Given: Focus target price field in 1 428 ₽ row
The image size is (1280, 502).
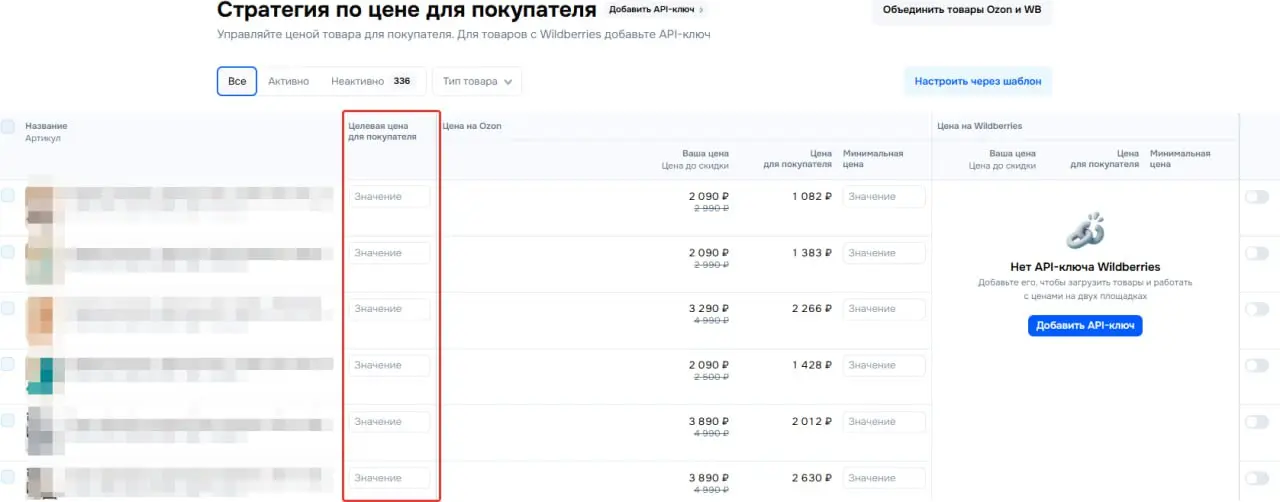Looking at the screenshot, I should tap(389, 366).
